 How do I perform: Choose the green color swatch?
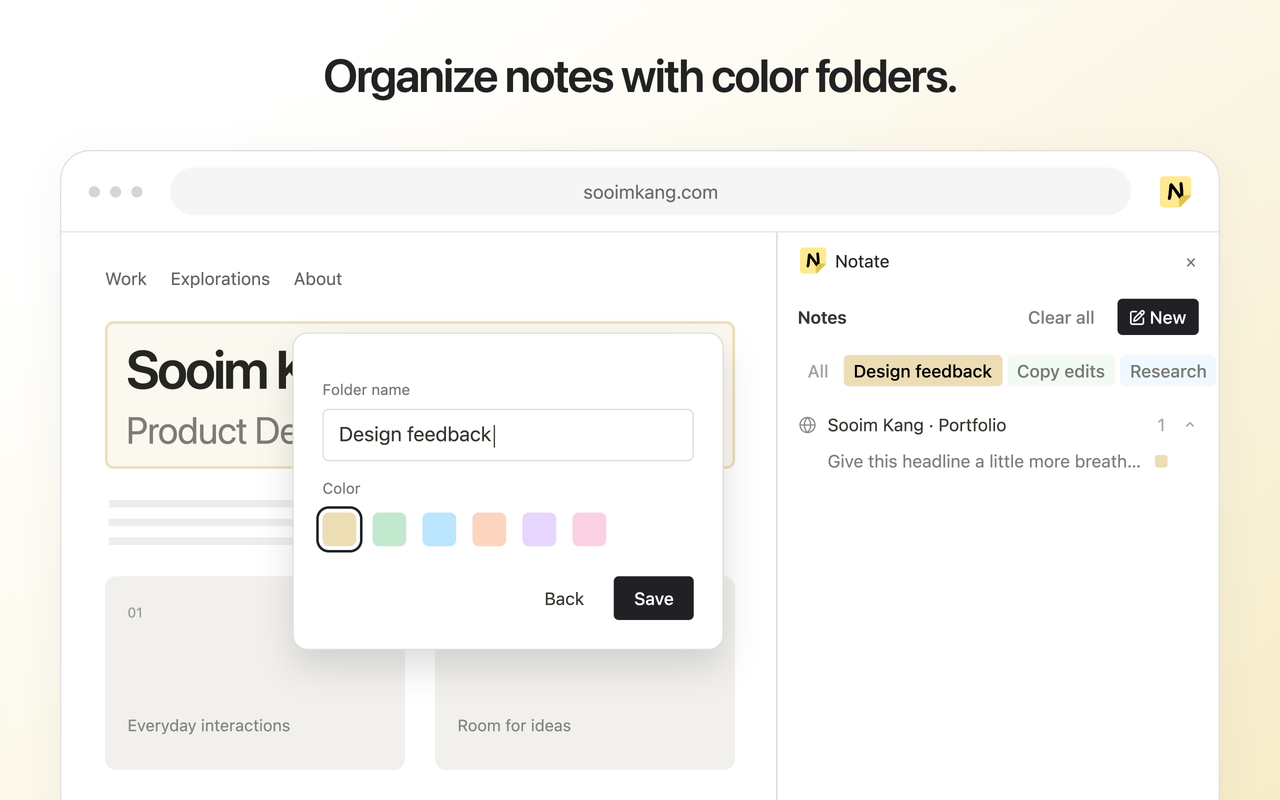[389, 529]
